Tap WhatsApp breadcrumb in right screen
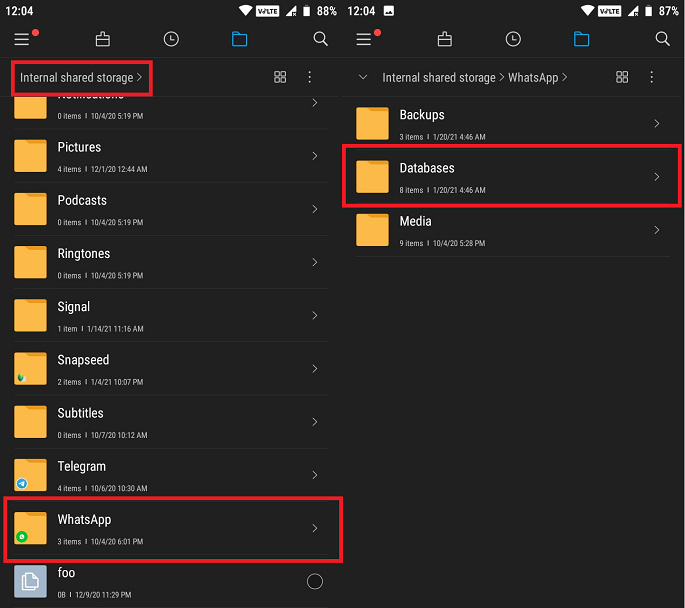Image resolution: width=685 pixels, height=608 pixels. tap(533, 78)
